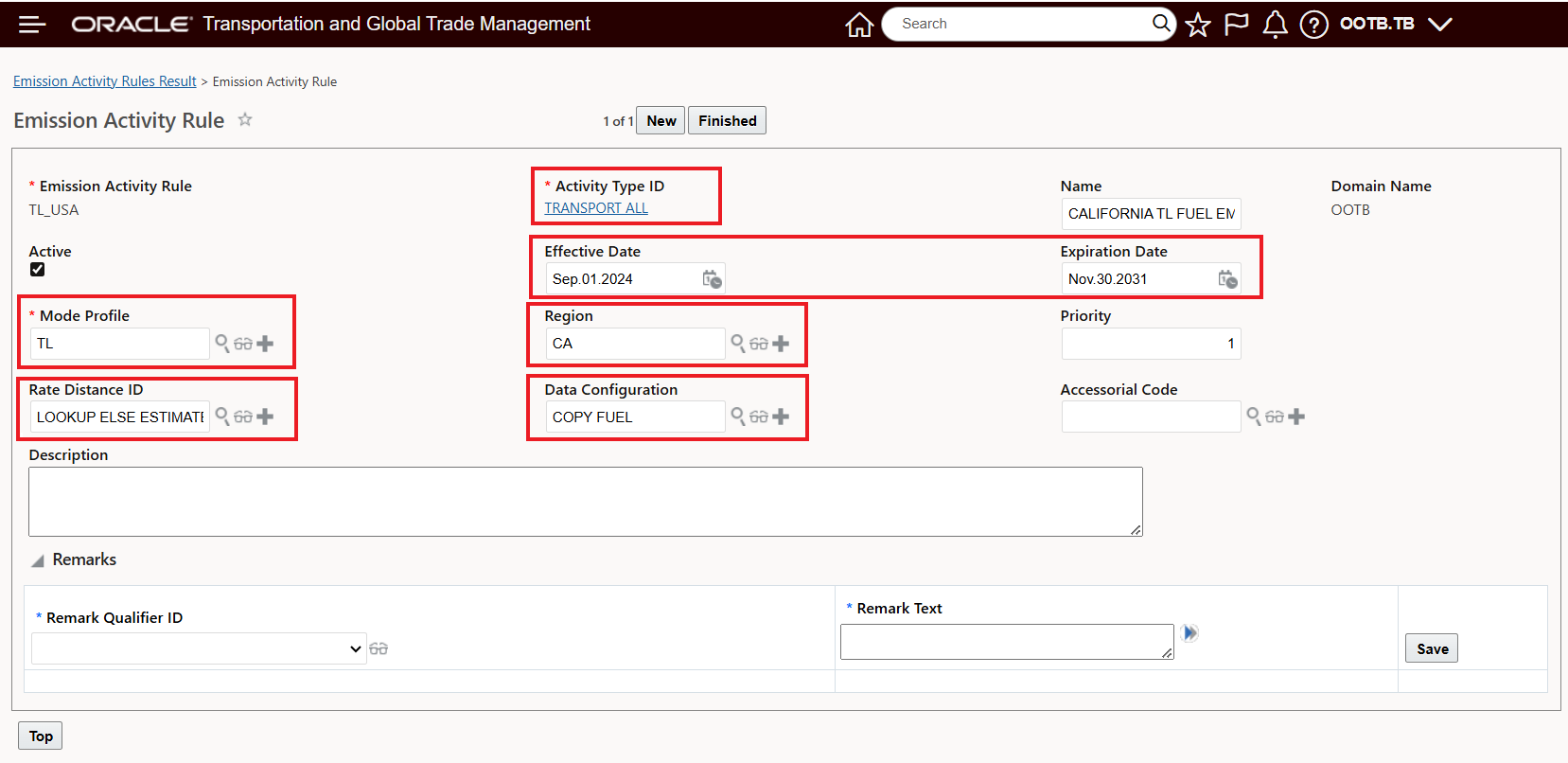Edit the Priority field

[x=1151, y=344]
